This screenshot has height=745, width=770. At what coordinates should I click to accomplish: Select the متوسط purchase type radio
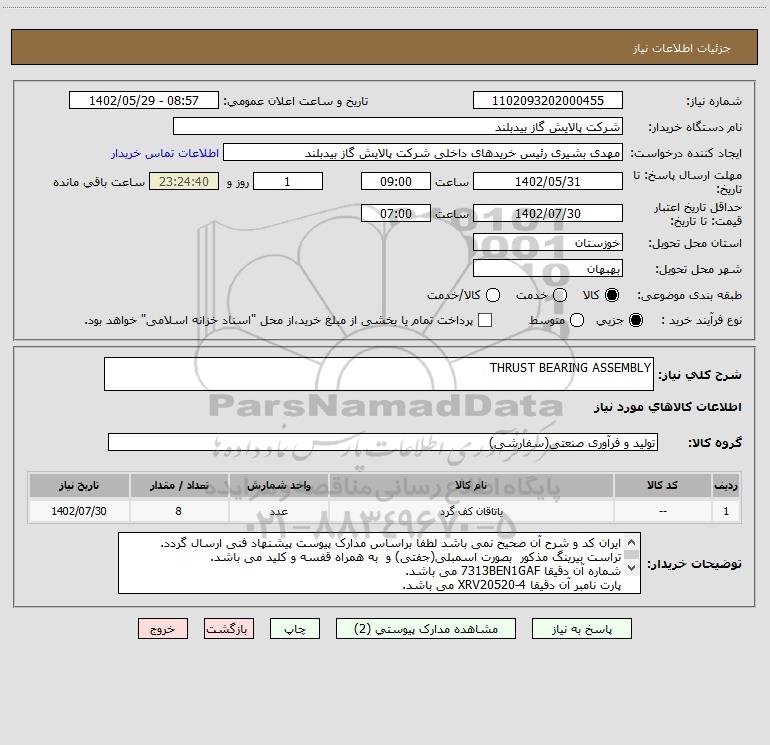[577, 320]
